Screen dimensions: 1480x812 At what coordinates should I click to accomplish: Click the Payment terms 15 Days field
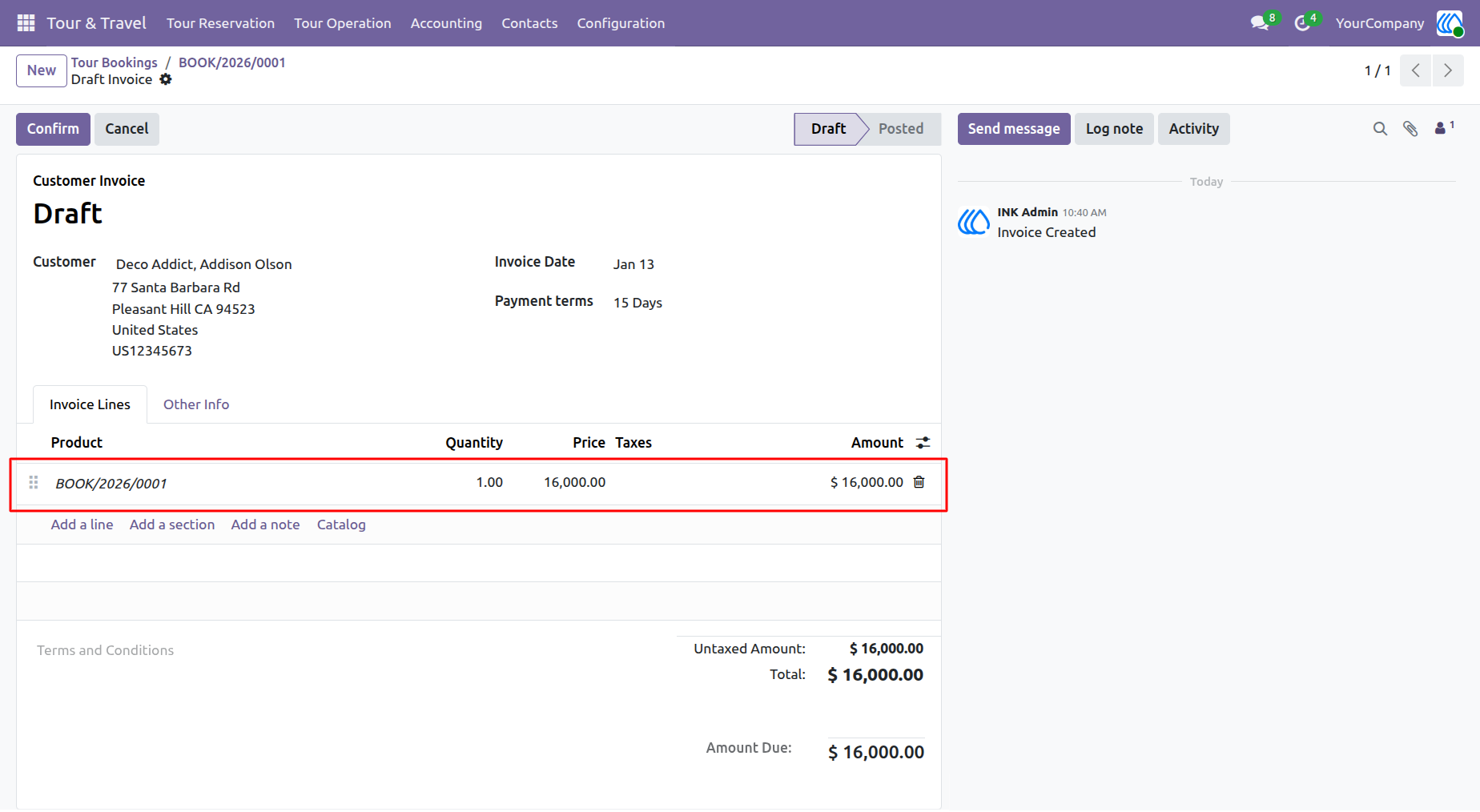click(x=637, y=303)
